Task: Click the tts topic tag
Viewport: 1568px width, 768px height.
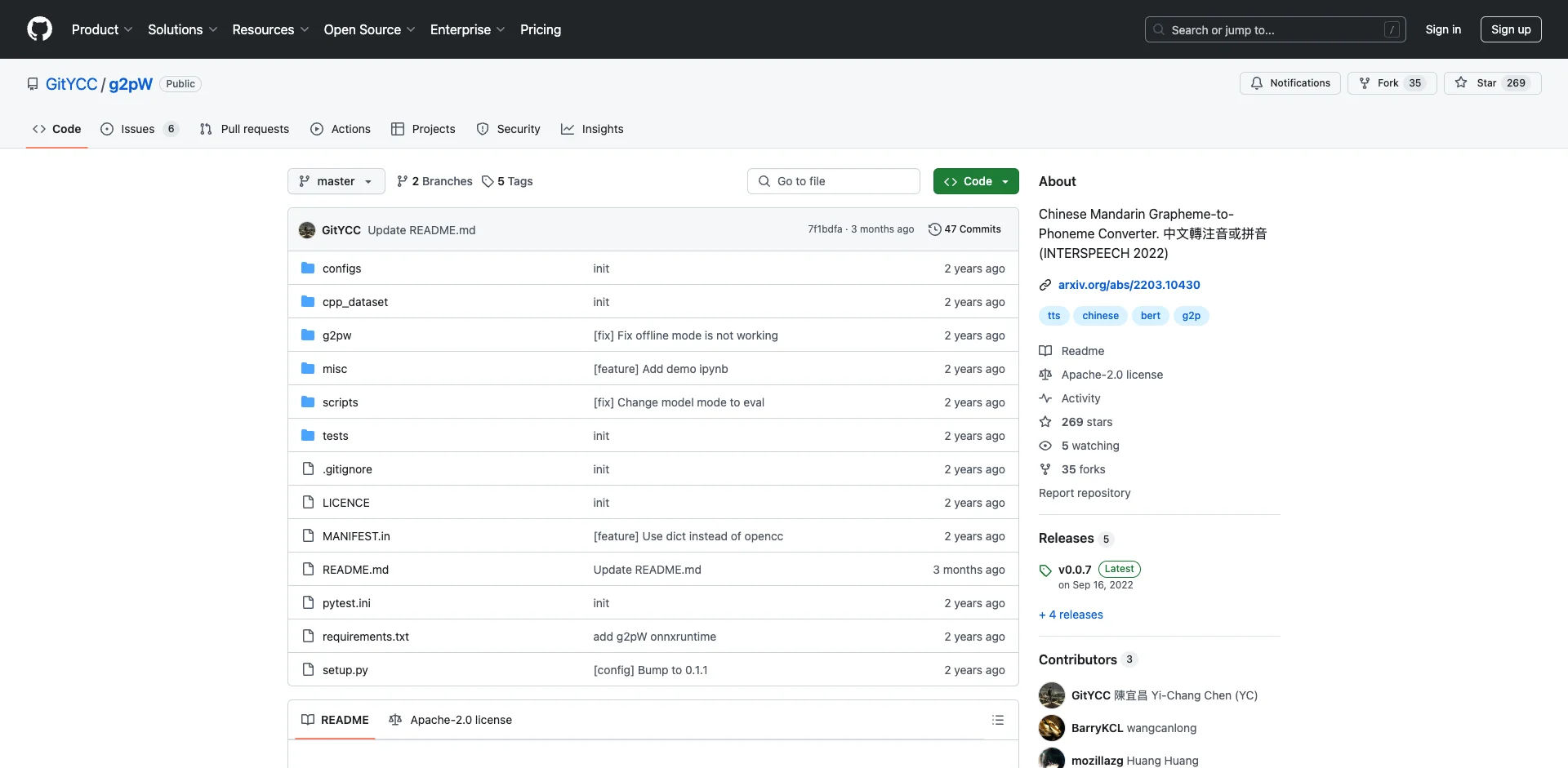Action: pos(1054,316)
